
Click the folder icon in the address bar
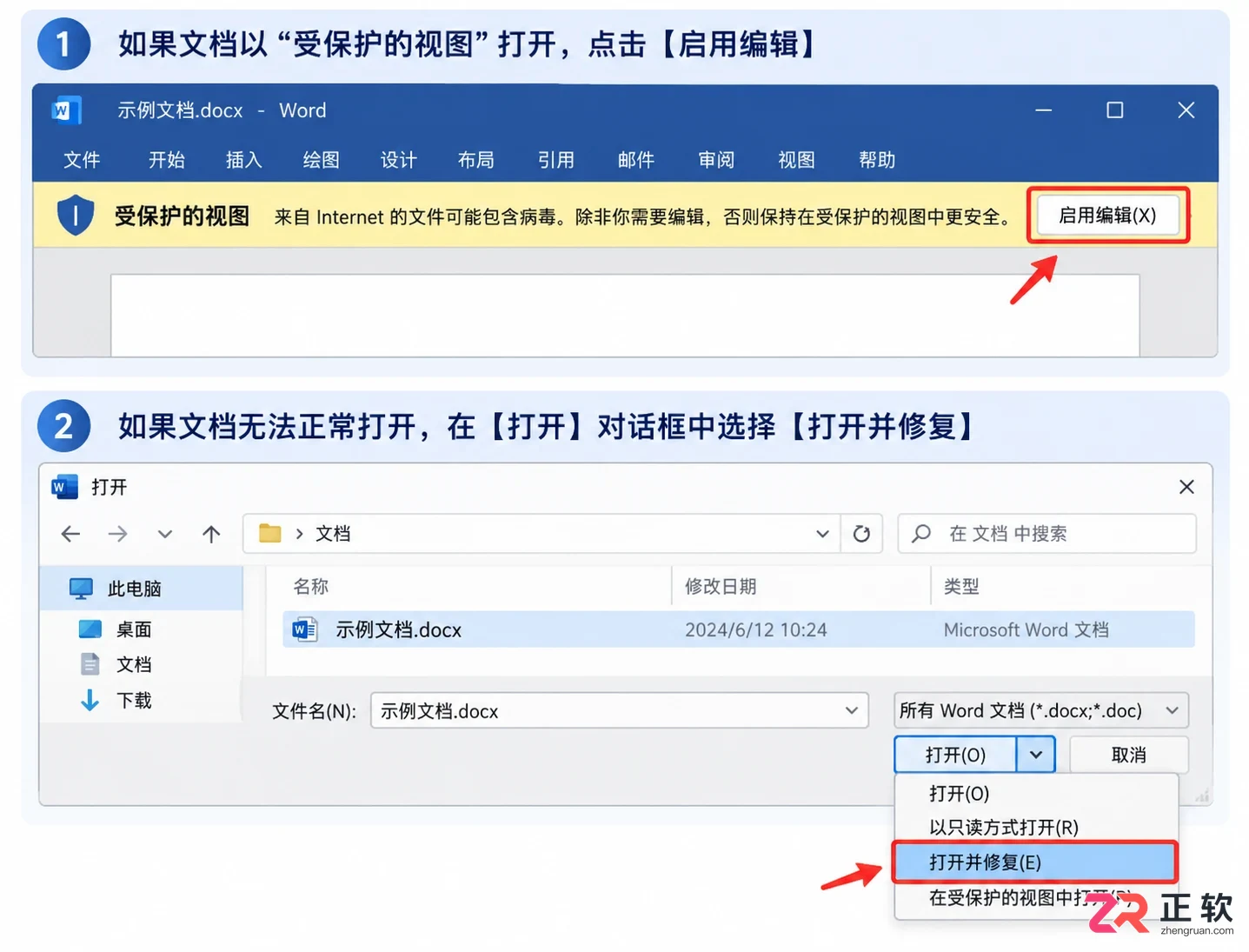pos(270,533)
